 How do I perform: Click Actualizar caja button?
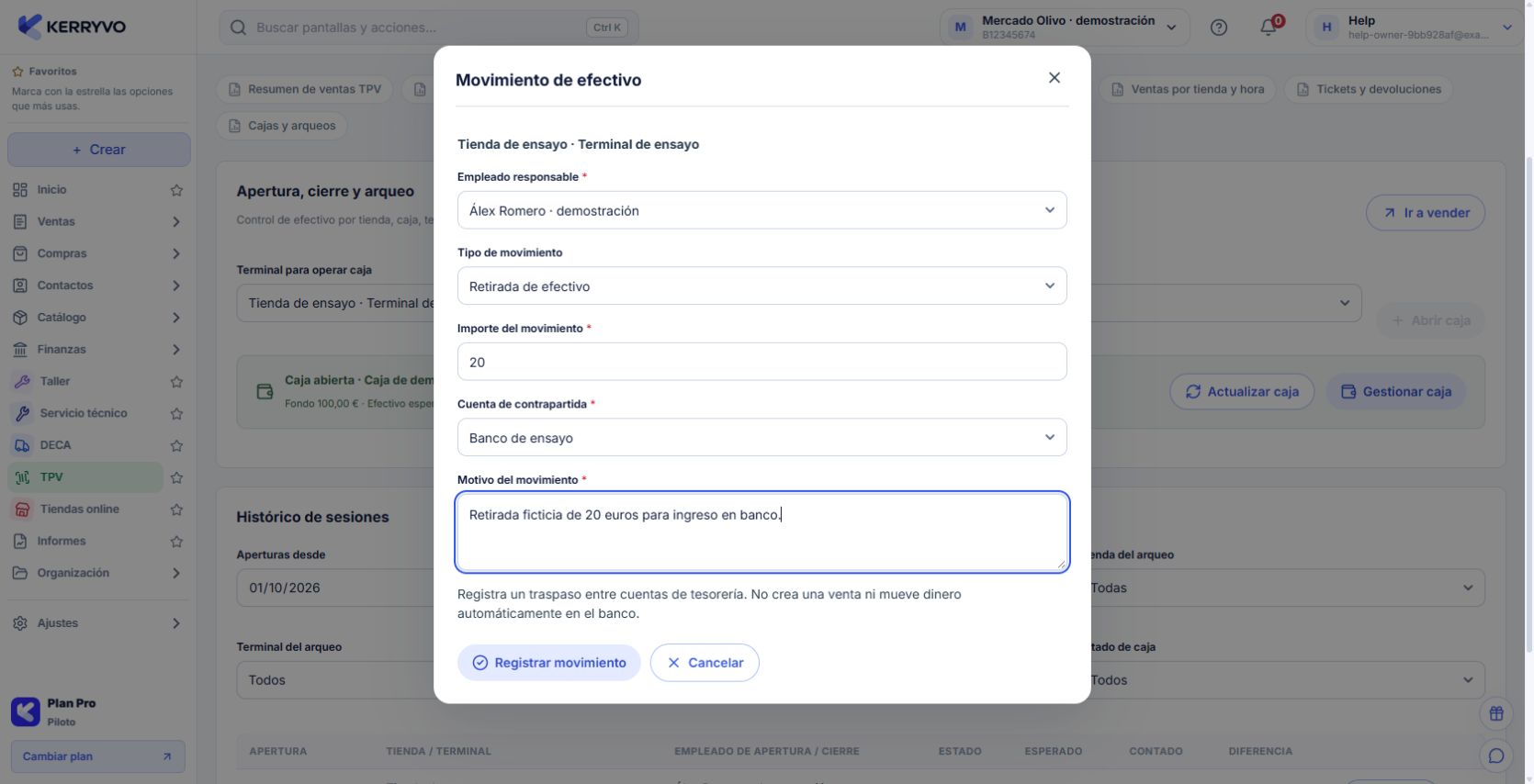click(1242, 392)
